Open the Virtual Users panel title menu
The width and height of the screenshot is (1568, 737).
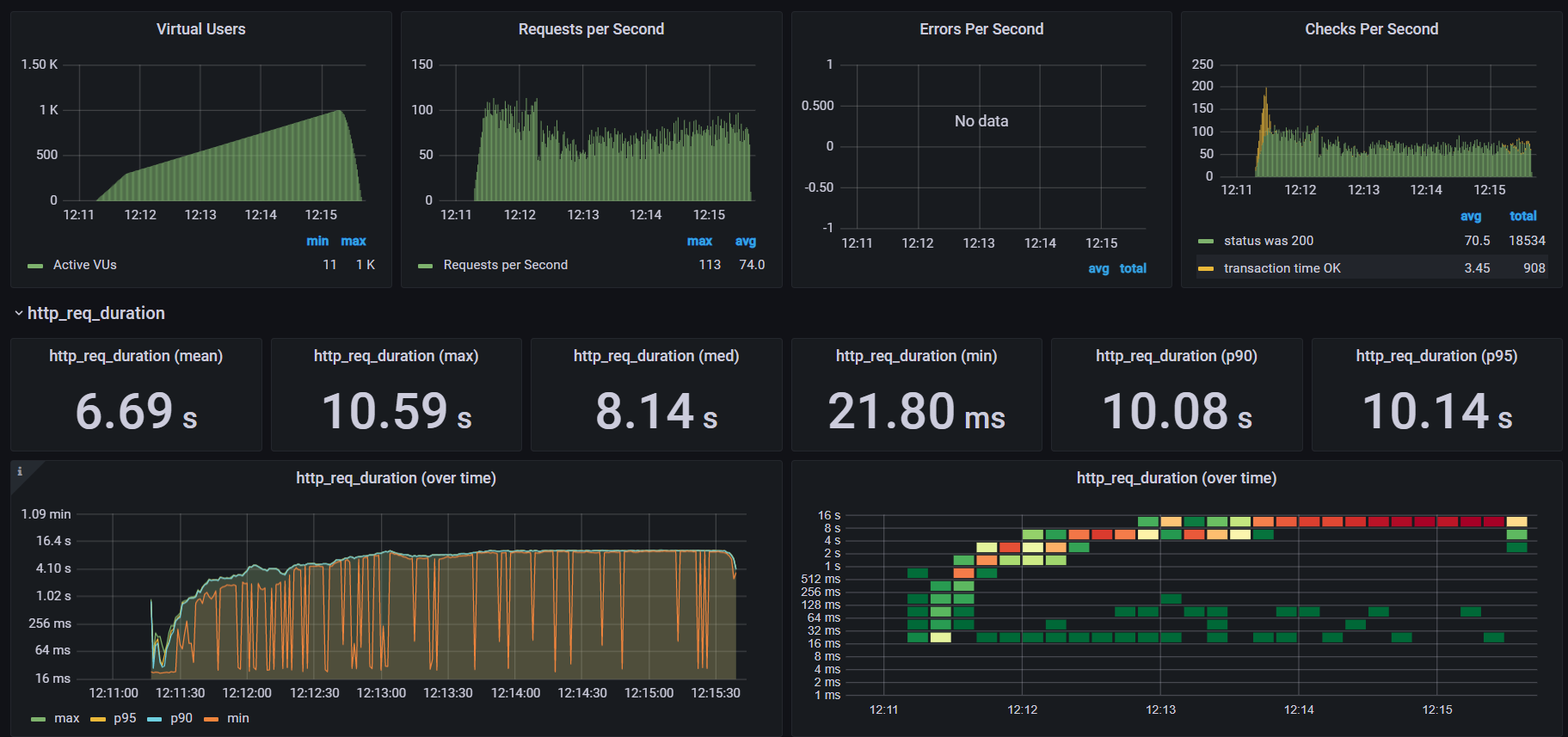point(200,29)
